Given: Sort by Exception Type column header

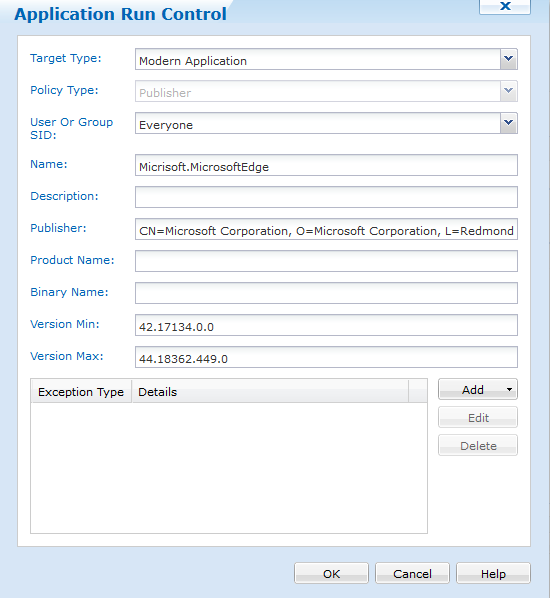Looking at the screenshot, I should (x=81, y=391).
